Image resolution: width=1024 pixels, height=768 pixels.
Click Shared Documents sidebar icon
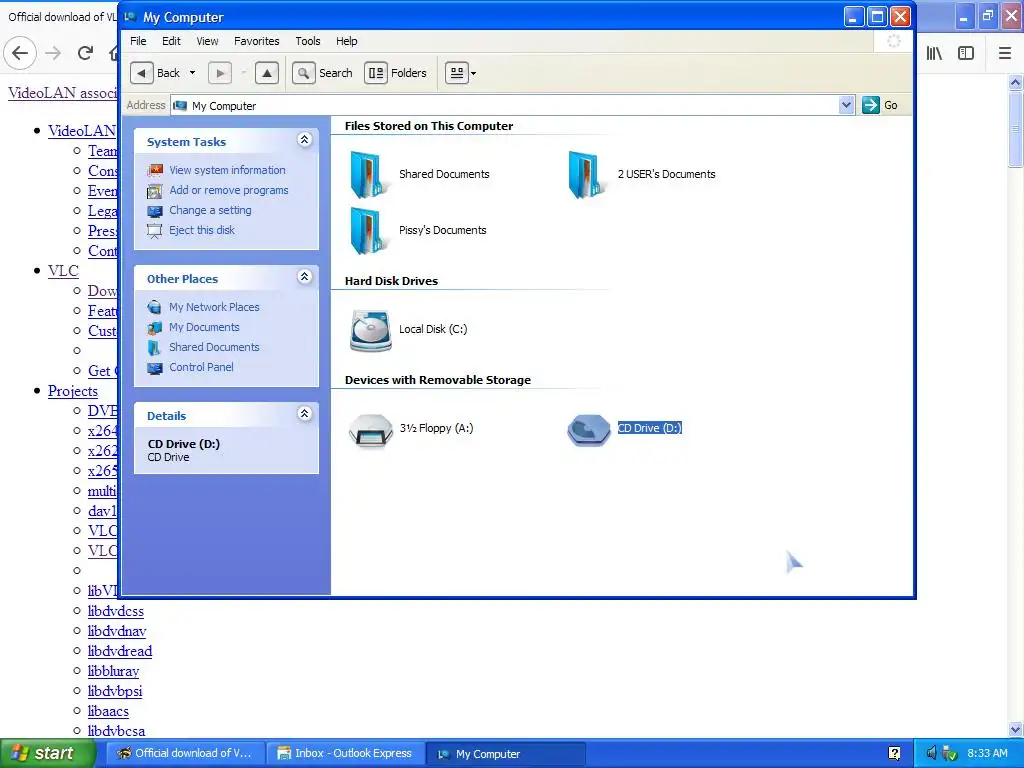(x=155, y=347)
